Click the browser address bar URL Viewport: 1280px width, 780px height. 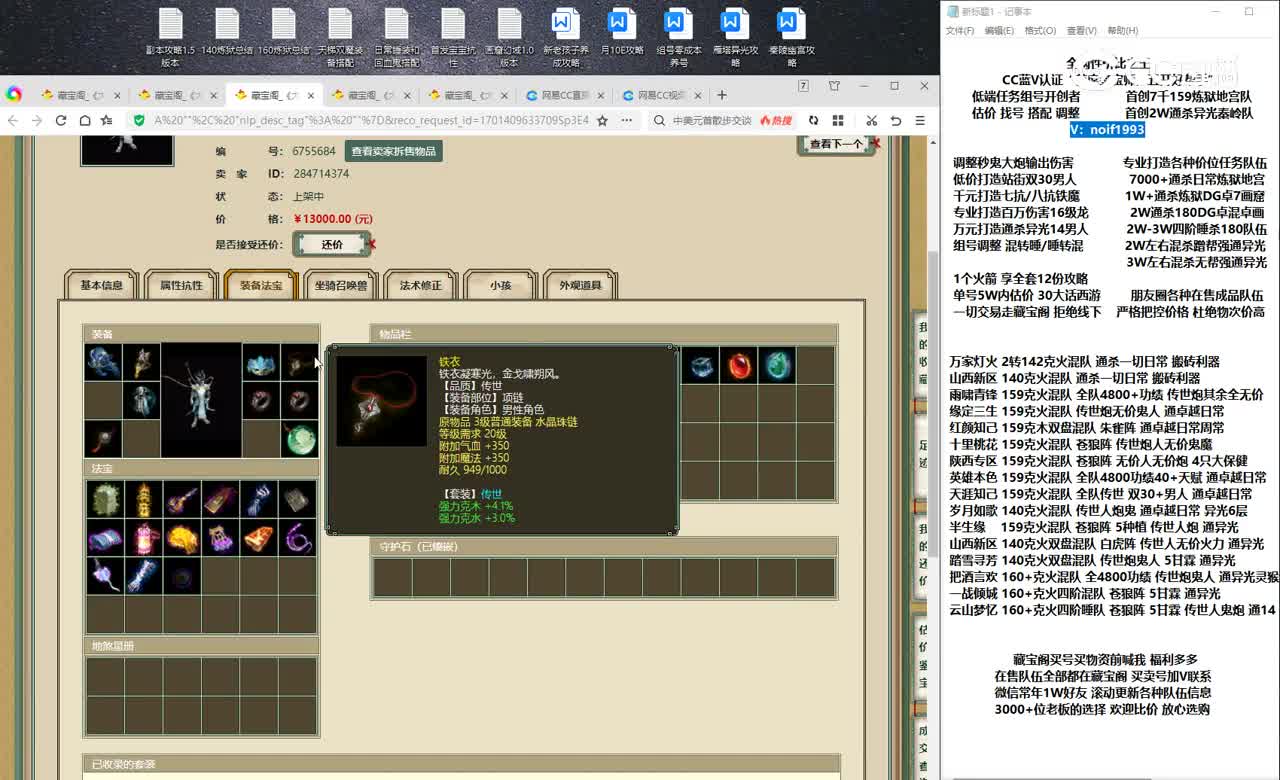click(x=370, y=120)
